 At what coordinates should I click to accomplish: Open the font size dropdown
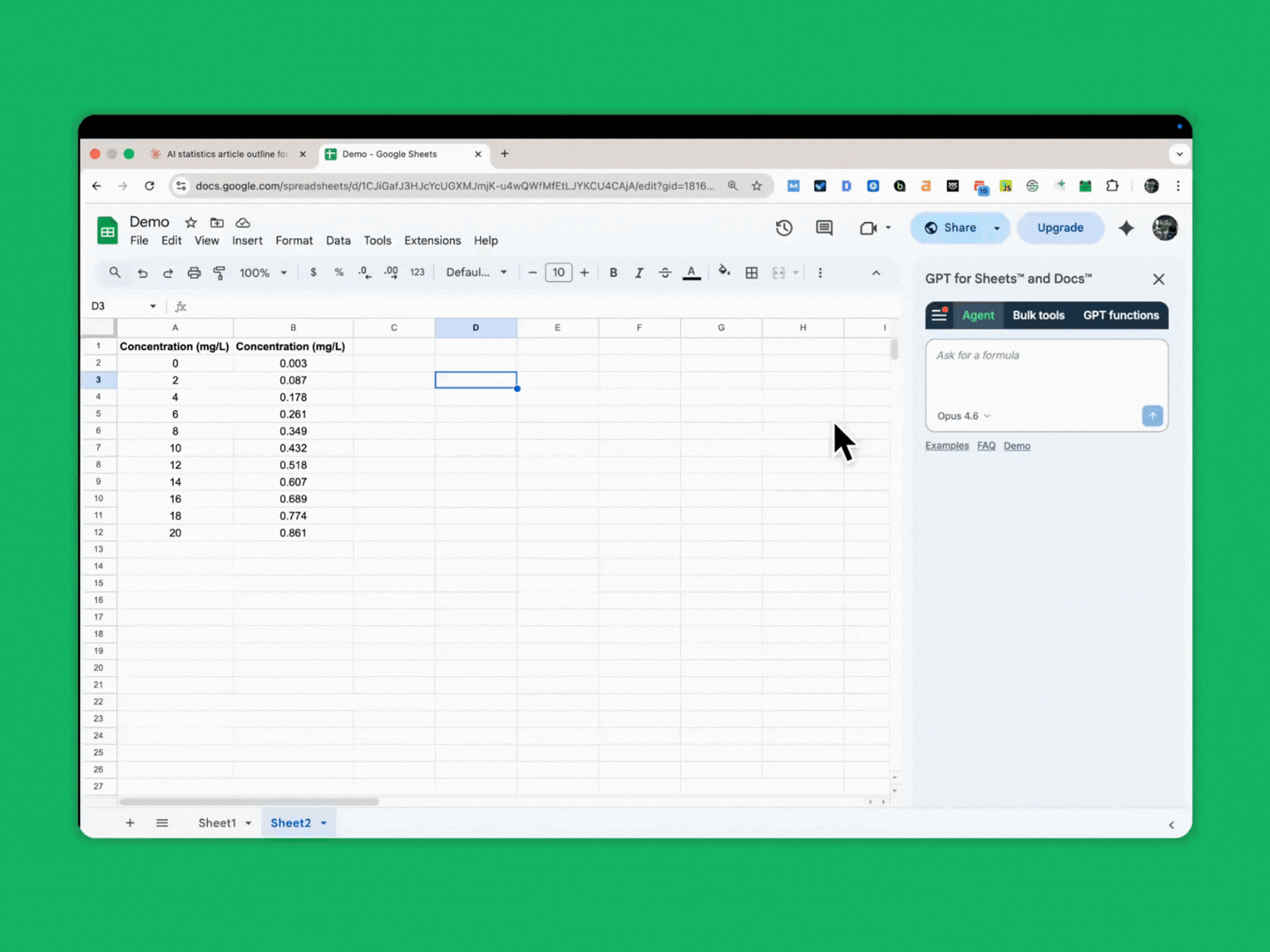click(x=558, y=272)
